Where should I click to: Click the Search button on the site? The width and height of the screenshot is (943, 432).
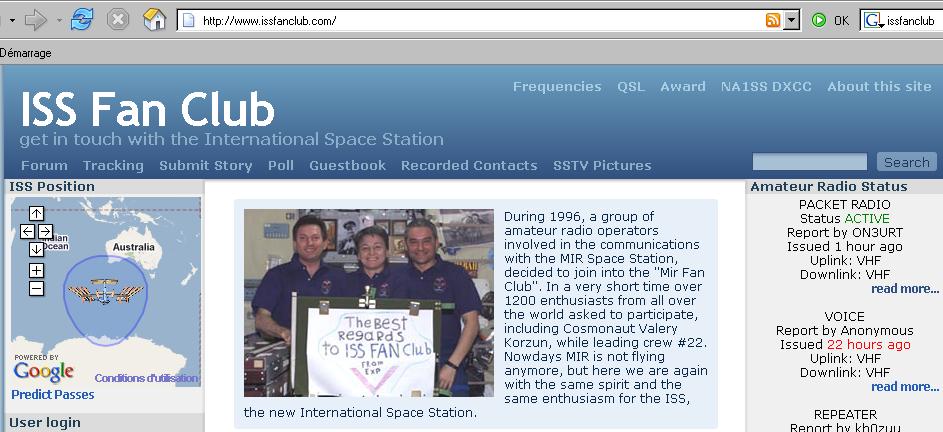pyautogui.click(x=906, y=162)
